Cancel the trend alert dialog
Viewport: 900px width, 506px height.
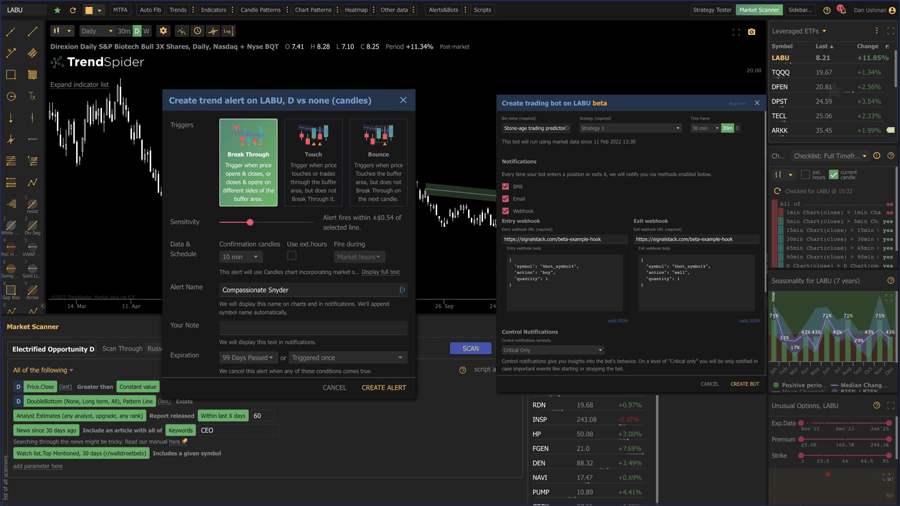(334, 388)
